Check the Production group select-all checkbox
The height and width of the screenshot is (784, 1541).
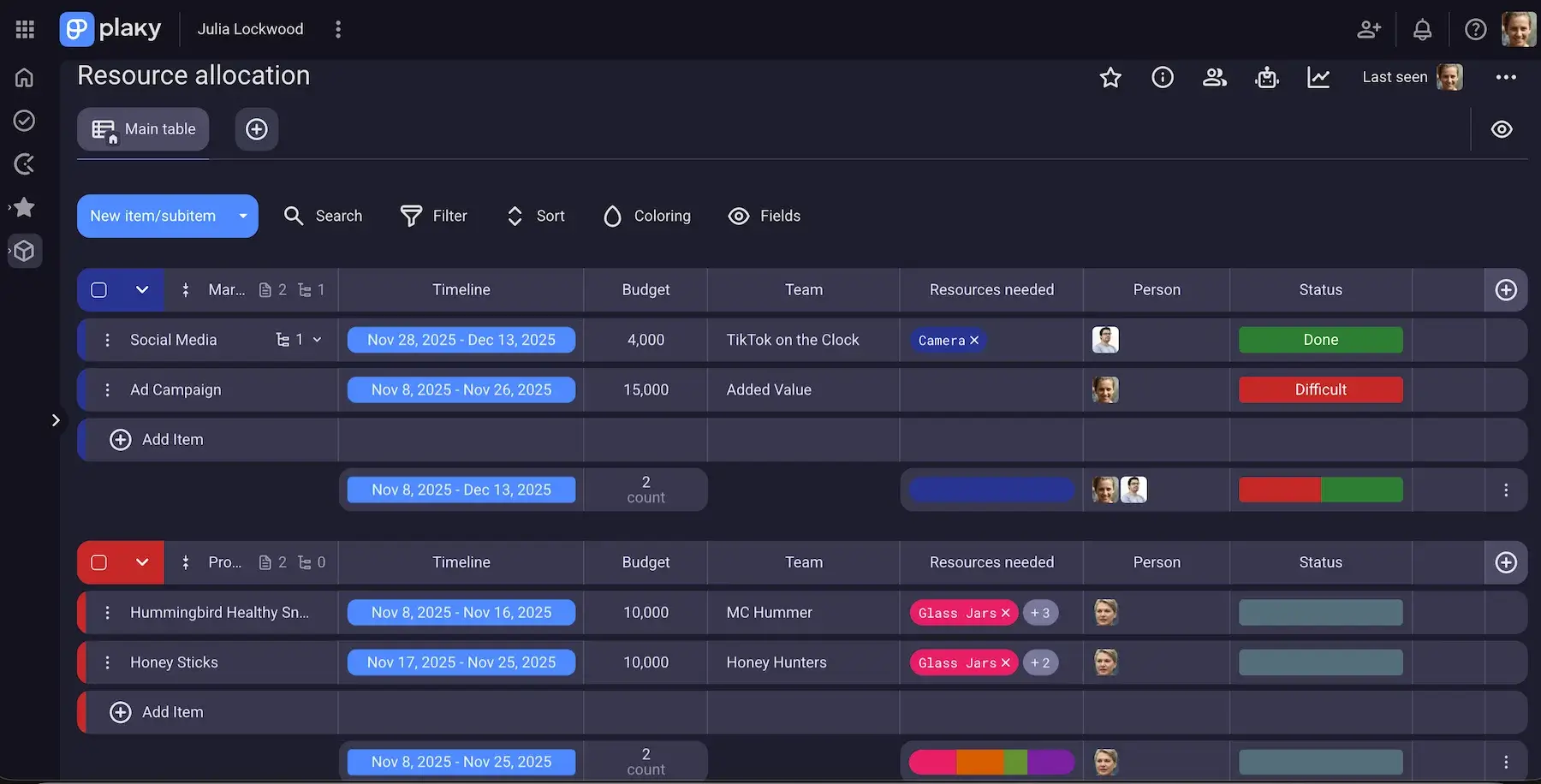point(99,562)
